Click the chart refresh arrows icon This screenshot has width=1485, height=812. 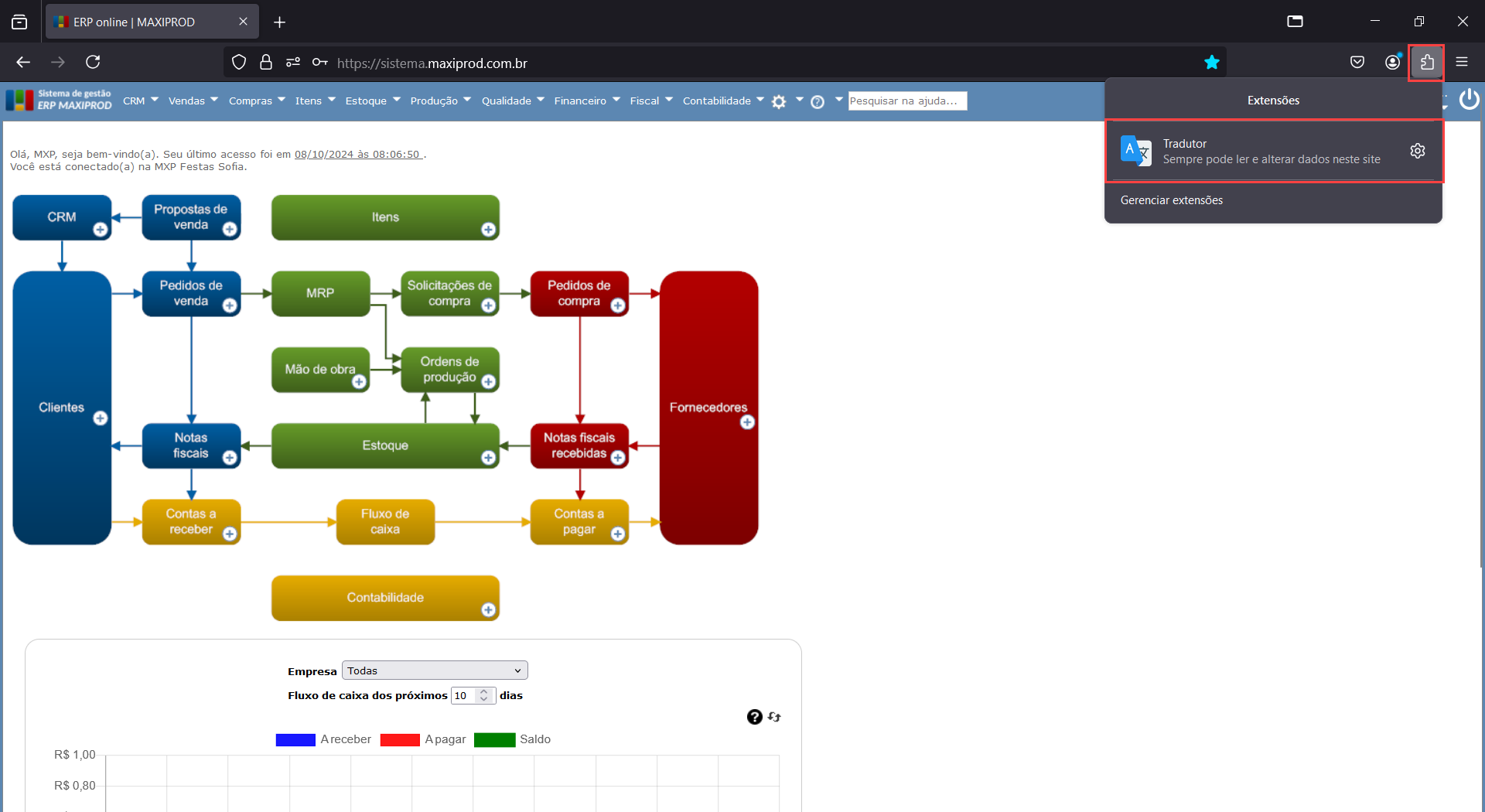(x=774, y=717)
